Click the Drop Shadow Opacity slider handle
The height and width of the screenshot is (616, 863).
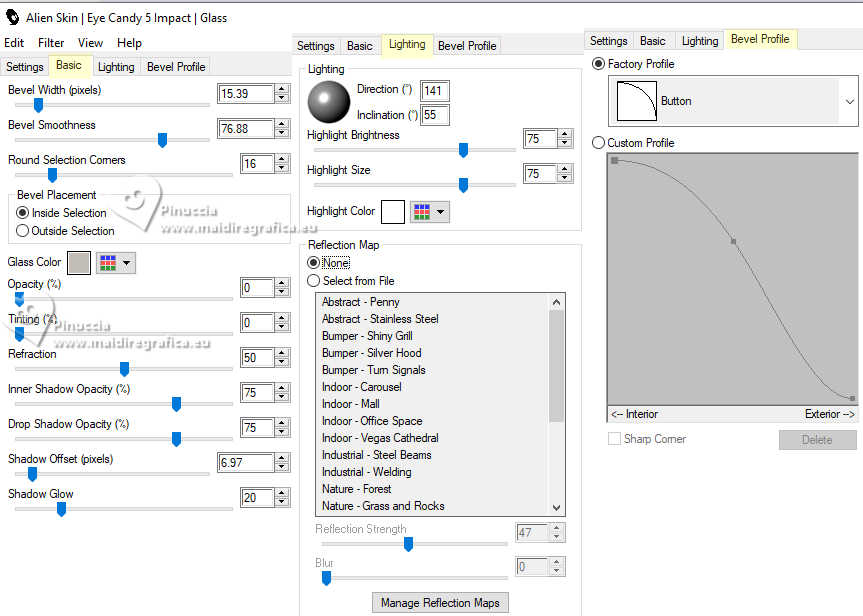click(177, 439)
